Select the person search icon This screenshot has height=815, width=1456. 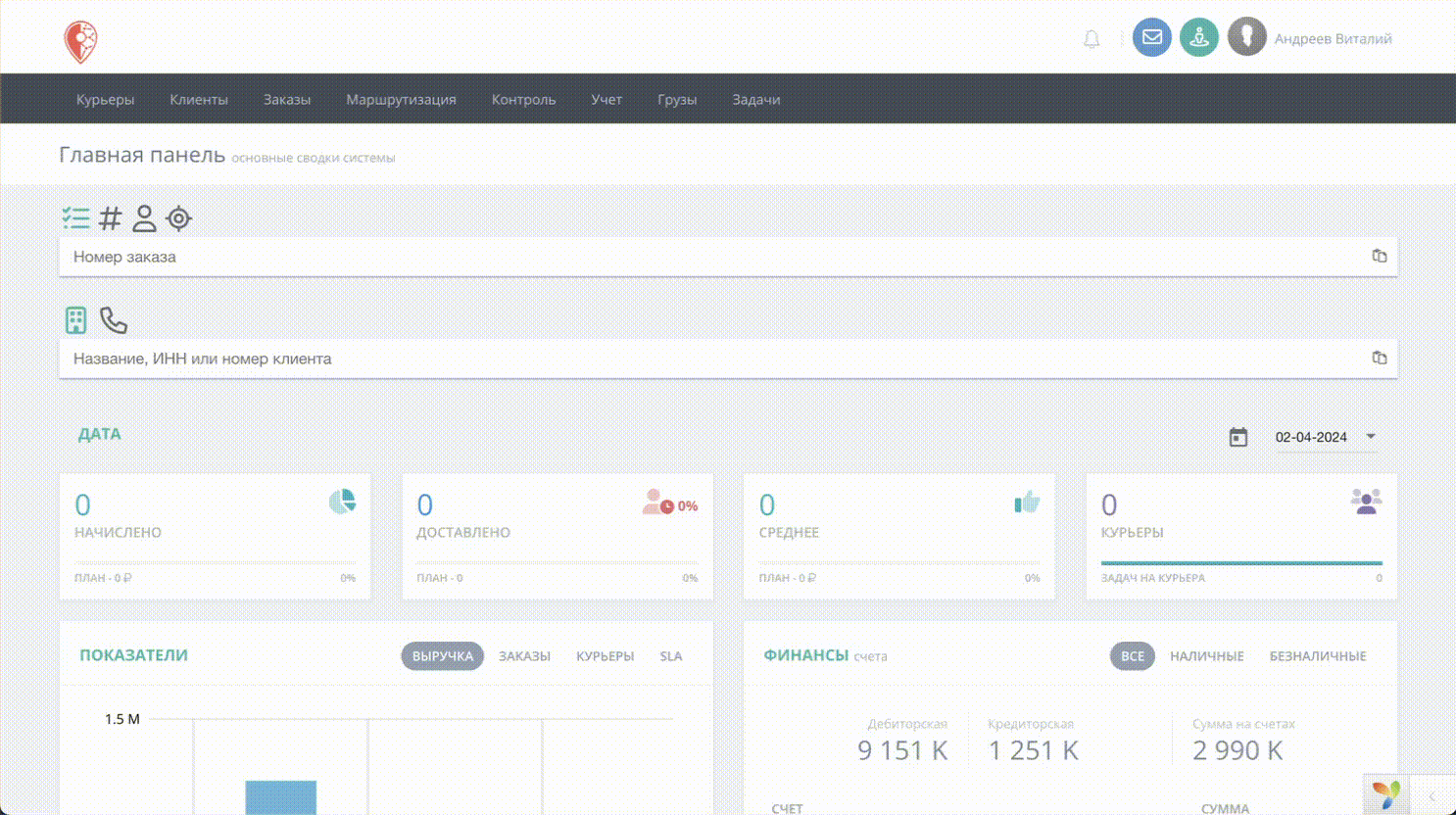pyautogui.click(x=144, y=218)
